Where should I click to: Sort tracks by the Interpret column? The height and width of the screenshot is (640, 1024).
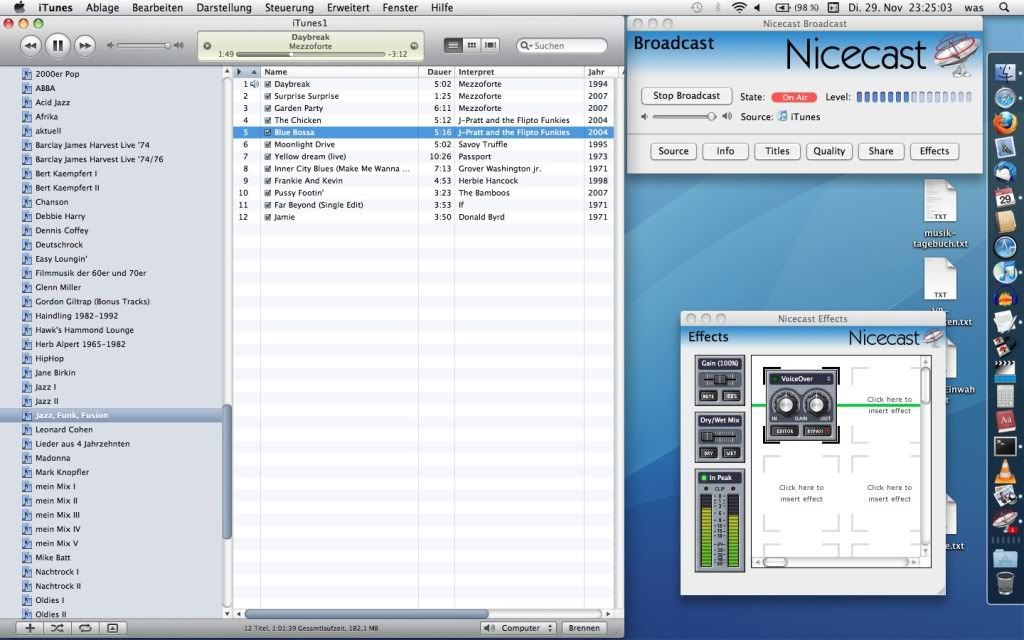(519, 72)
